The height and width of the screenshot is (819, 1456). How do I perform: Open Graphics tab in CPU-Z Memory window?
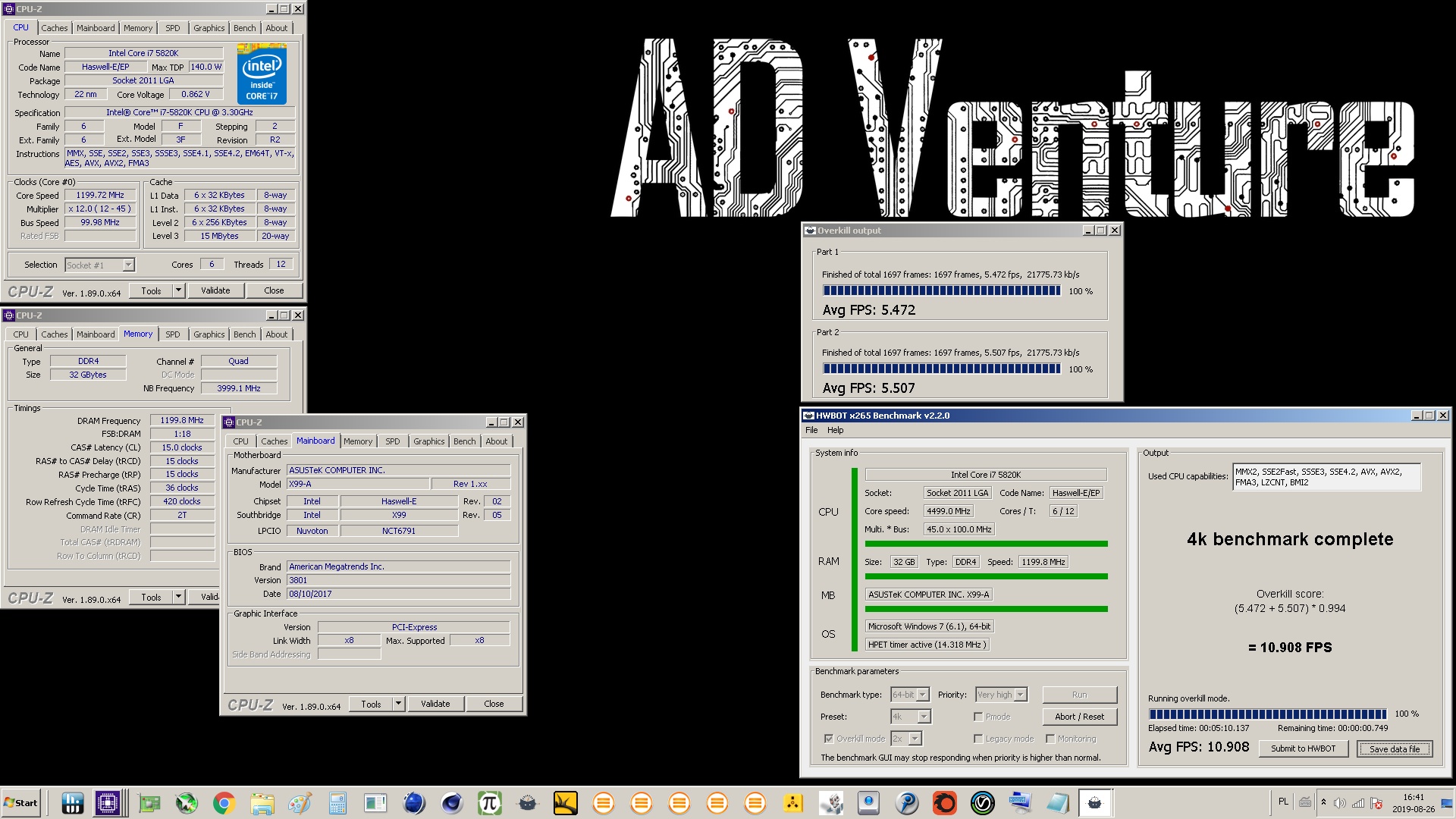[209, 334]
